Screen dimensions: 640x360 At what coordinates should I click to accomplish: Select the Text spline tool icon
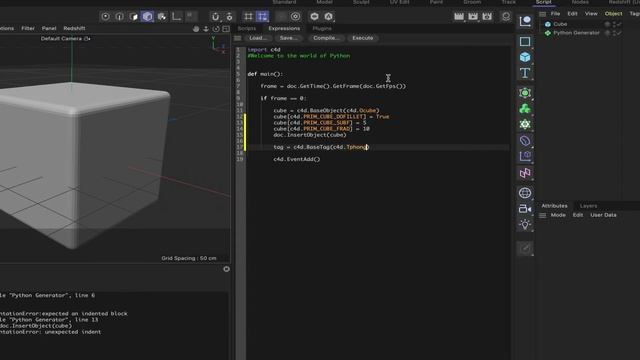pos(525,73)
